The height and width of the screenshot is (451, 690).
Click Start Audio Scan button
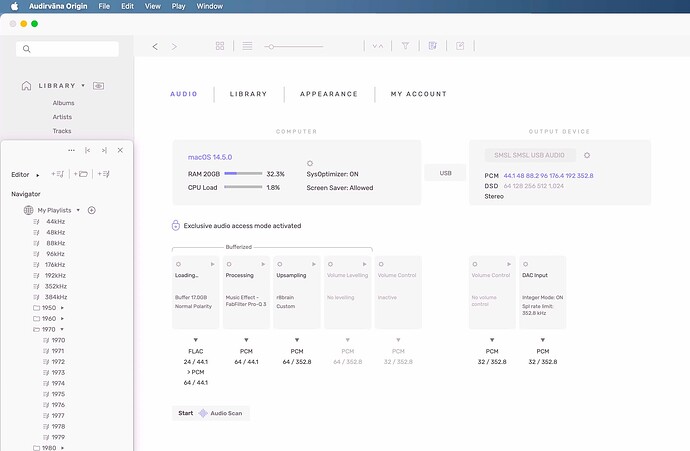pyautogui.click(x=211, y=413)
